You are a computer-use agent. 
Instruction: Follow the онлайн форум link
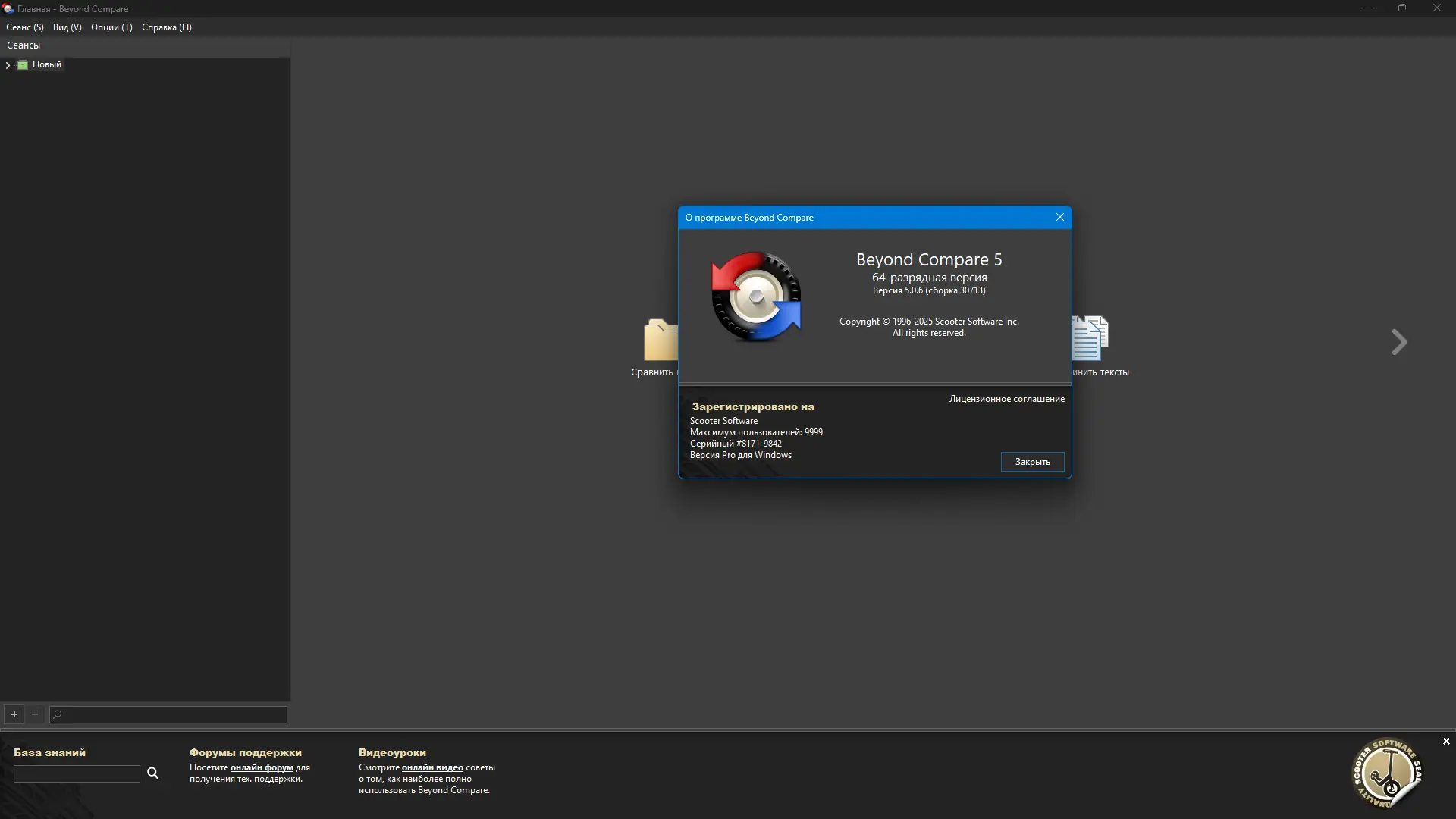(x=262, y=767)
